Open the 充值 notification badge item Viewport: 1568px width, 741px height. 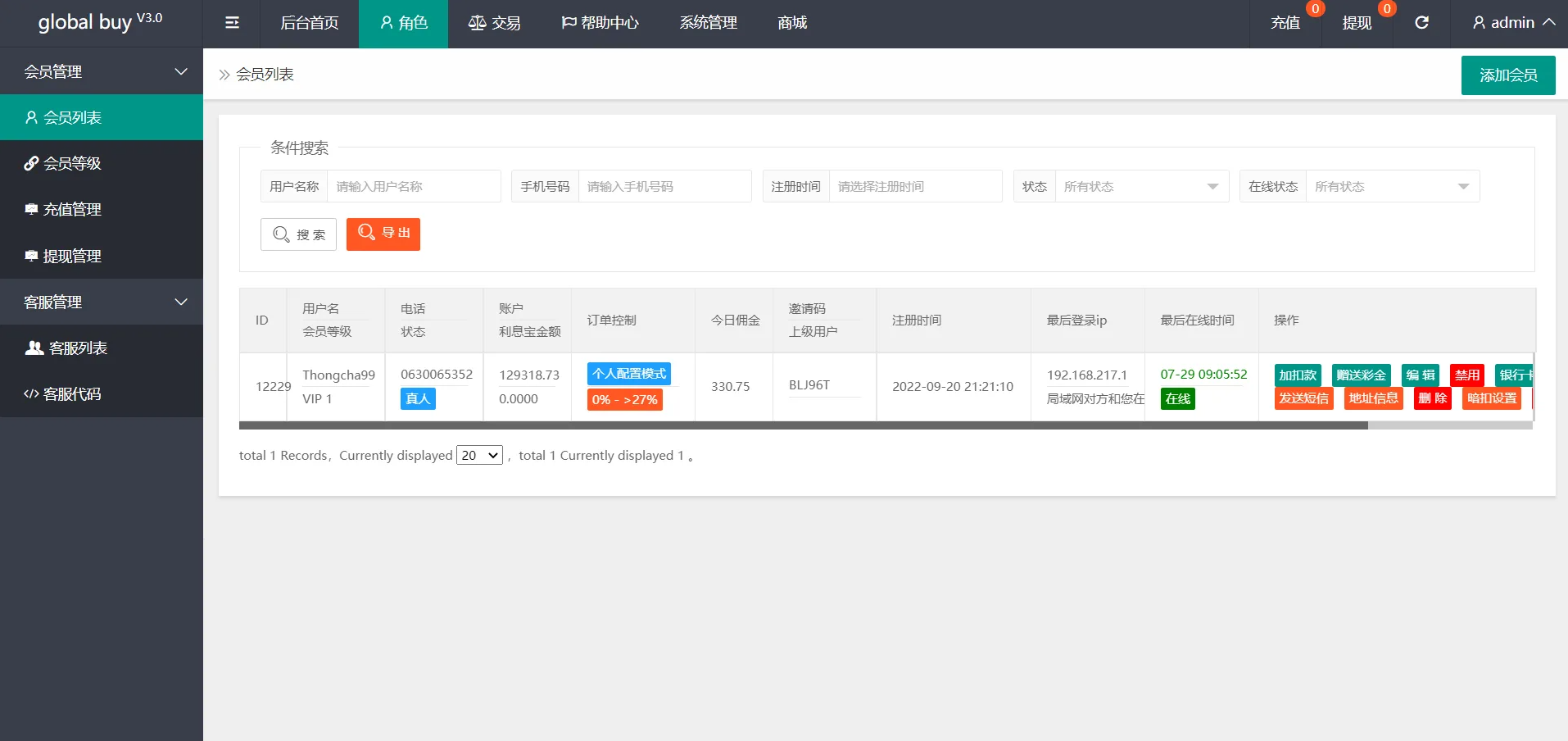[x=1285, y=23]
